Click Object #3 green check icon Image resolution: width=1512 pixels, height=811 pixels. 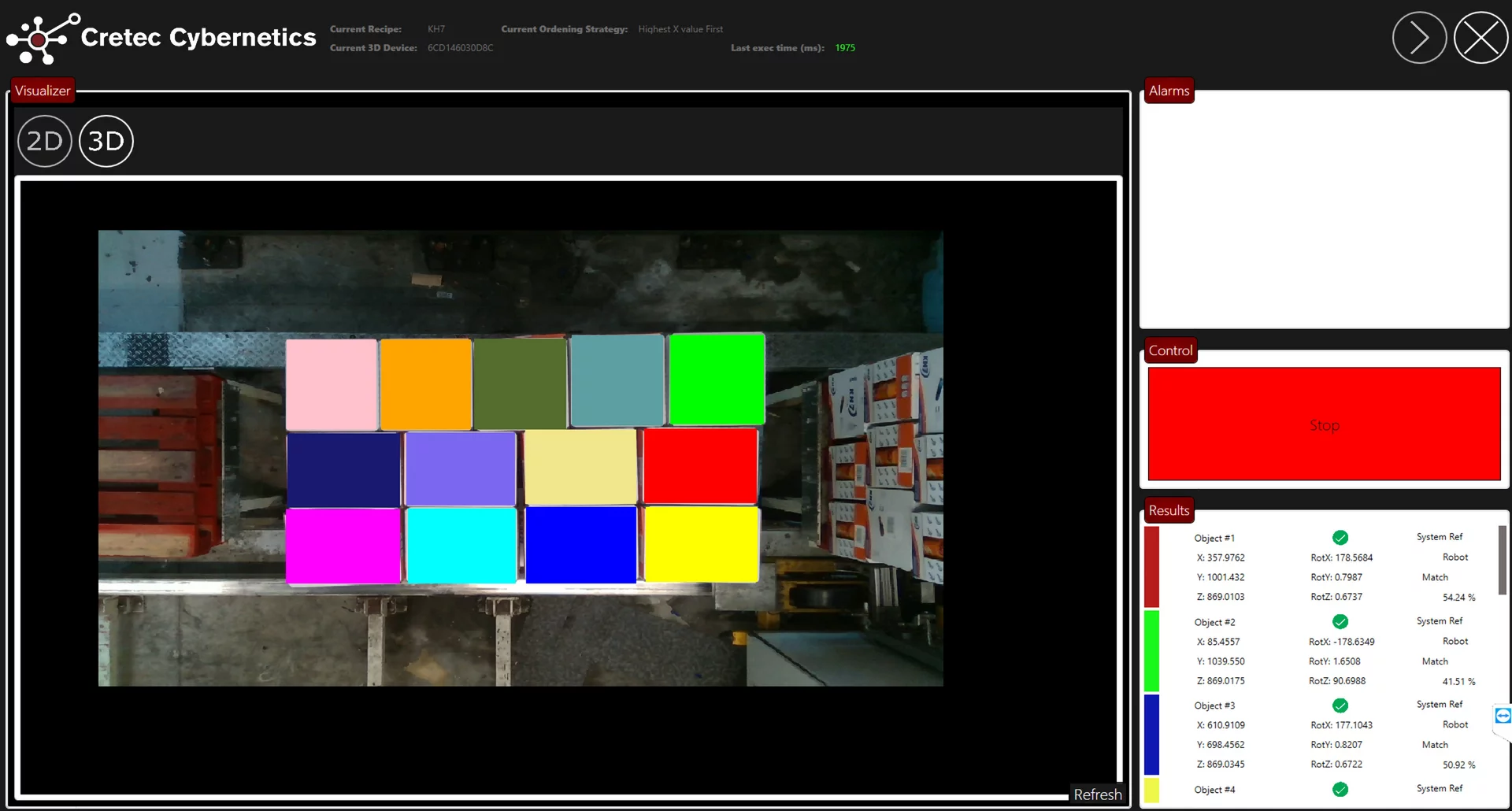coord(1340,705)
